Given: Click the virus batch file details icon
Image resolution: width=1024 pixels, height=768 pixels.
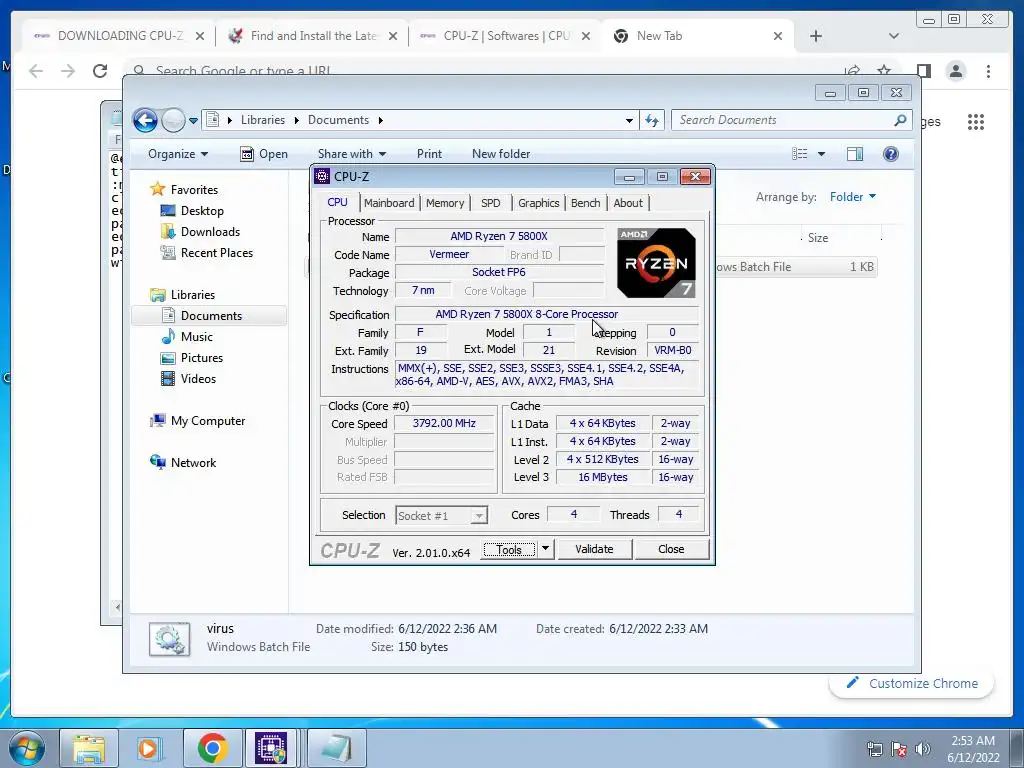Looking at the screenshot, I should click(x=169, y=638).
